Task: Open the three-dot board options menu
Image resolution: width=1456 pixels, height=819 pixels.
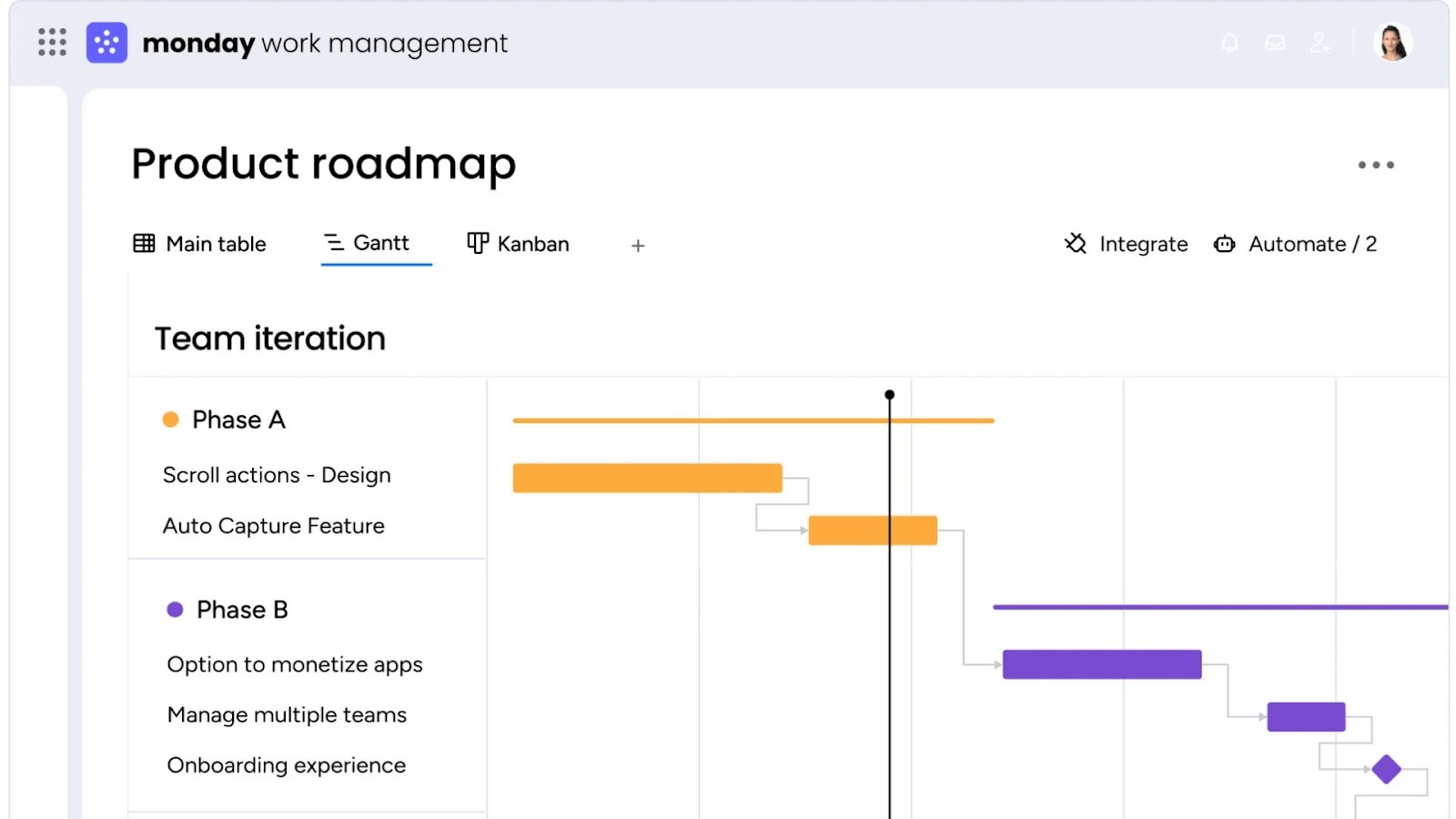Action: (1375, 165)
